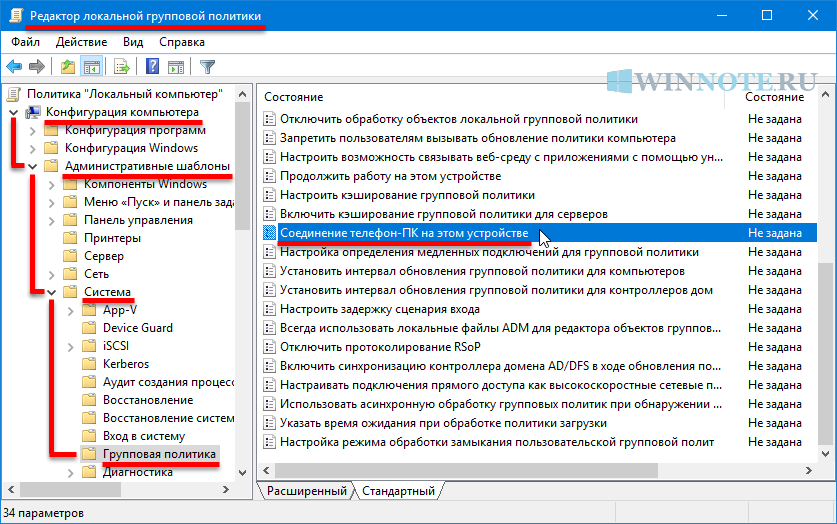Click the Filter funnel toolbar icon
837x524 pixels.
click(x=208, y=67)
